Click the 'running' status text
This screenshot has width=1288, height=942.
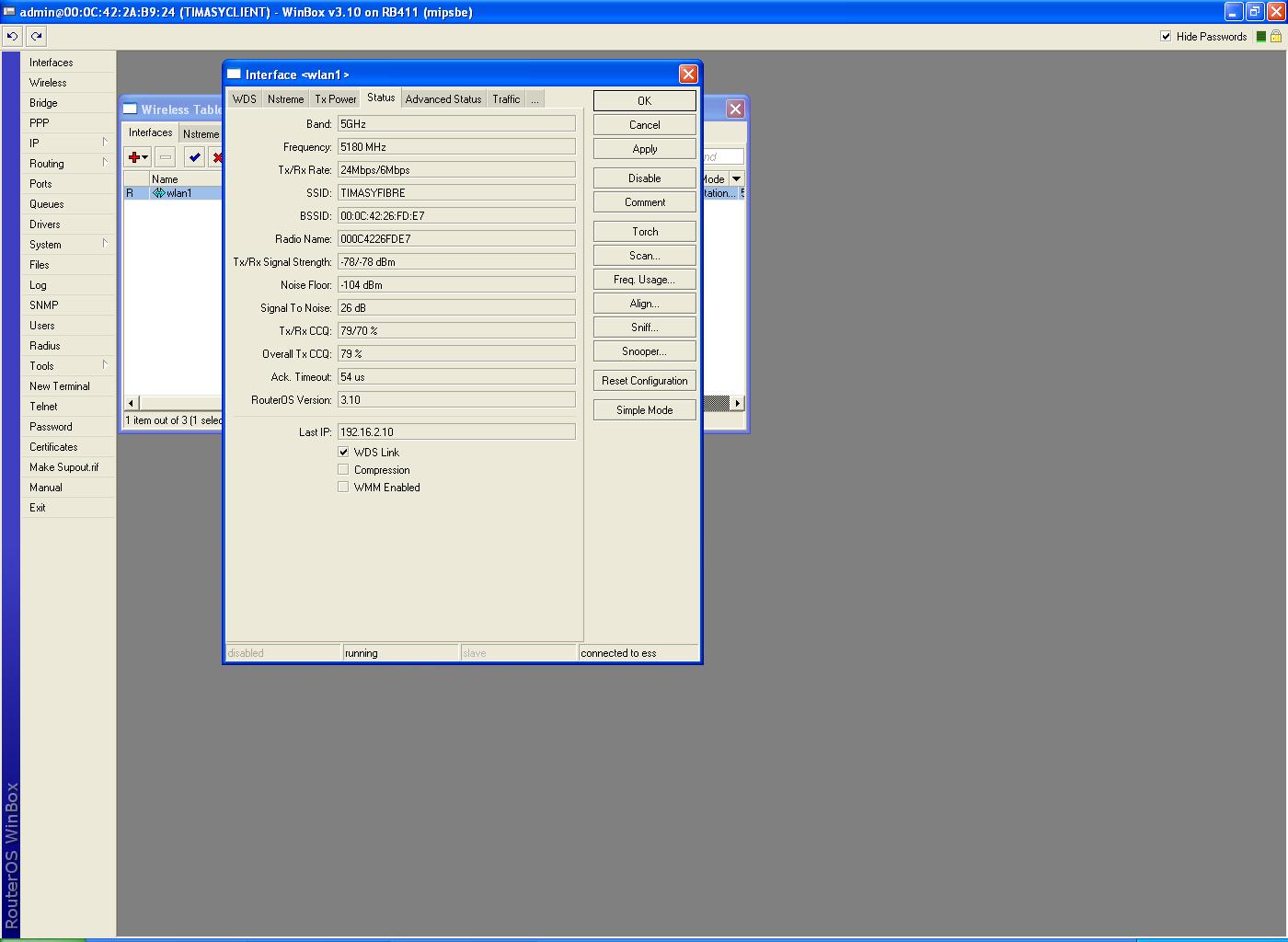click(362, 653)
